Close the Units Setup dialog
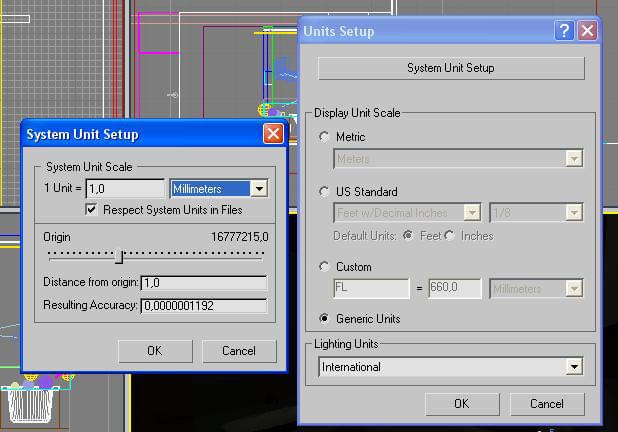Viewport: 618px width, 432px height. click(x=587, y=31)
